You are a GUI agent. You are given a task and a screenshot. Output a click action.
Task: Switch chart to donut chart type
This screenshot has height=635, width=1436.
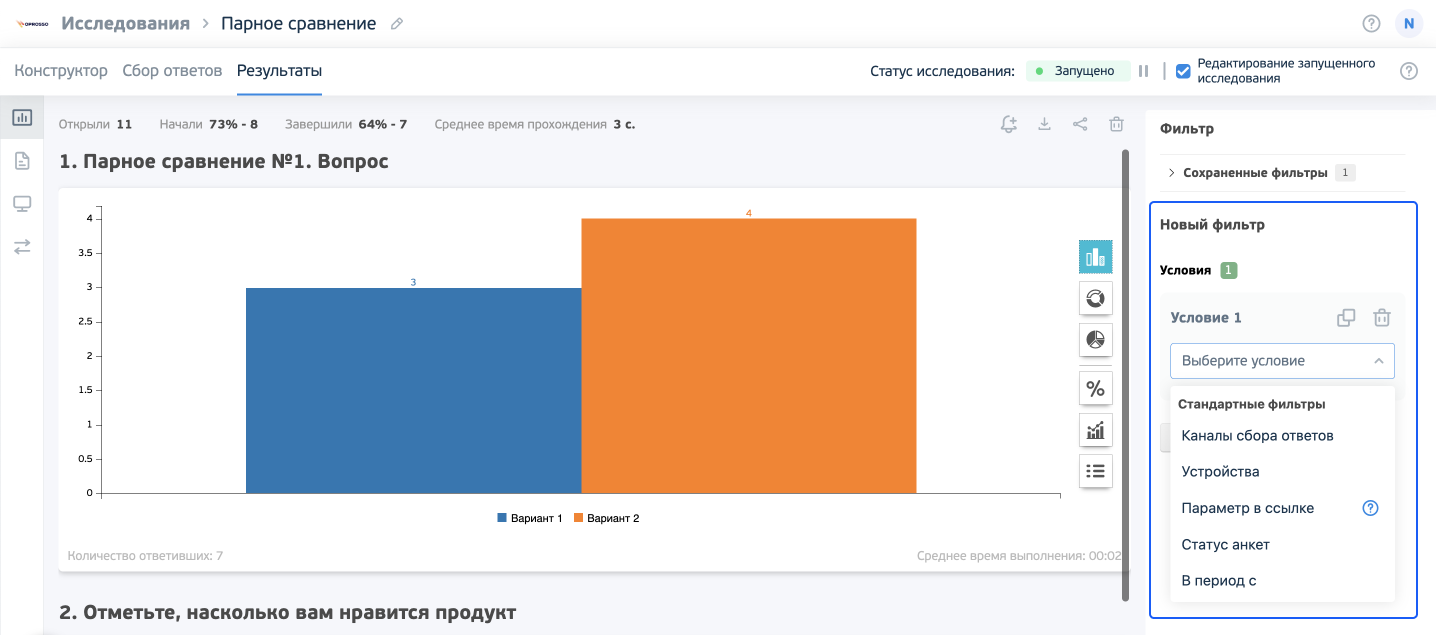point(1096,298)
